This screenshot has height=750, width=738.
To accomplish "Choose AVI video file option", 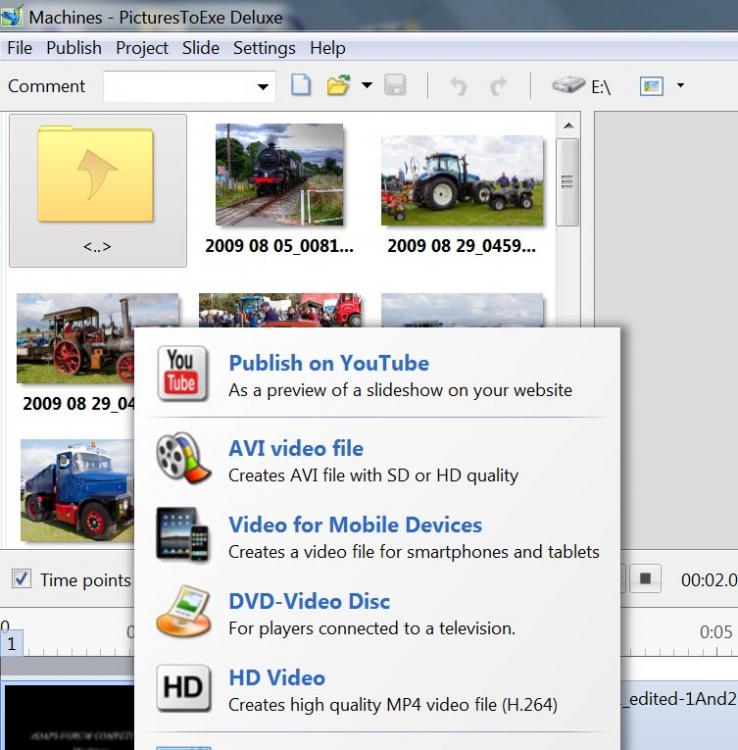I will point(296,448).
